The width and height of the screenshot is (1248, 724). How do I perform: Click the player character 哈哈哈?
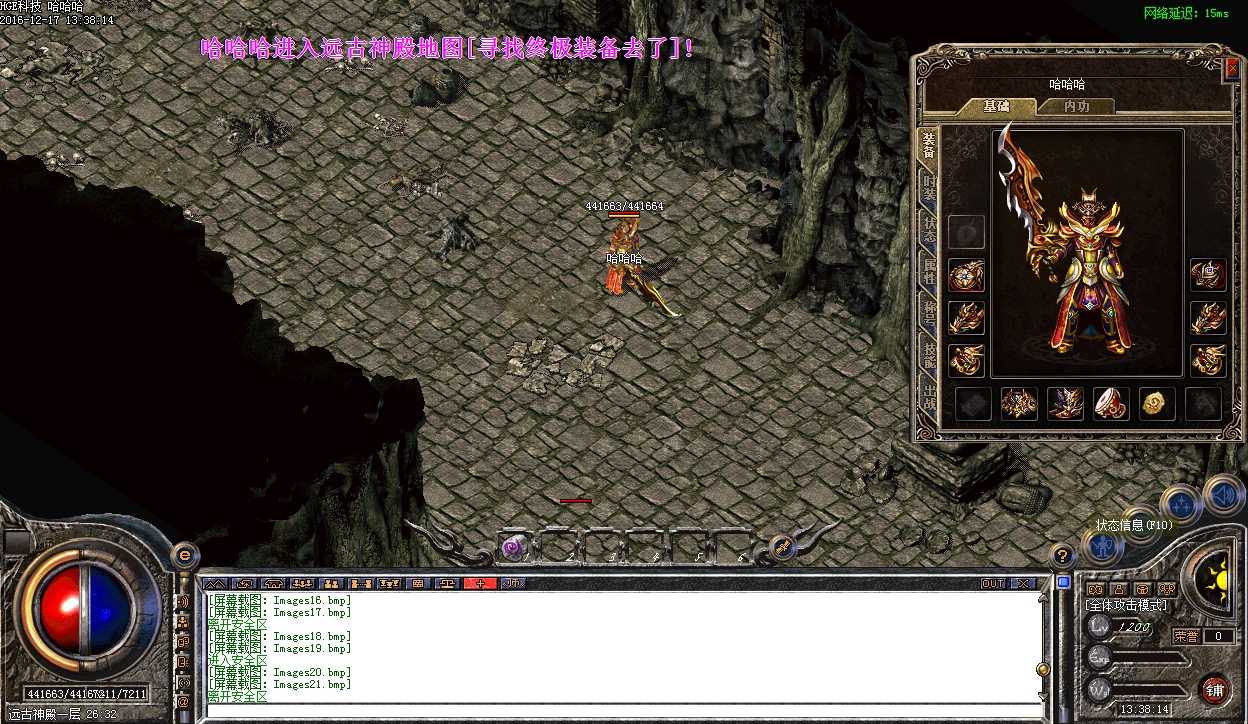623,262
